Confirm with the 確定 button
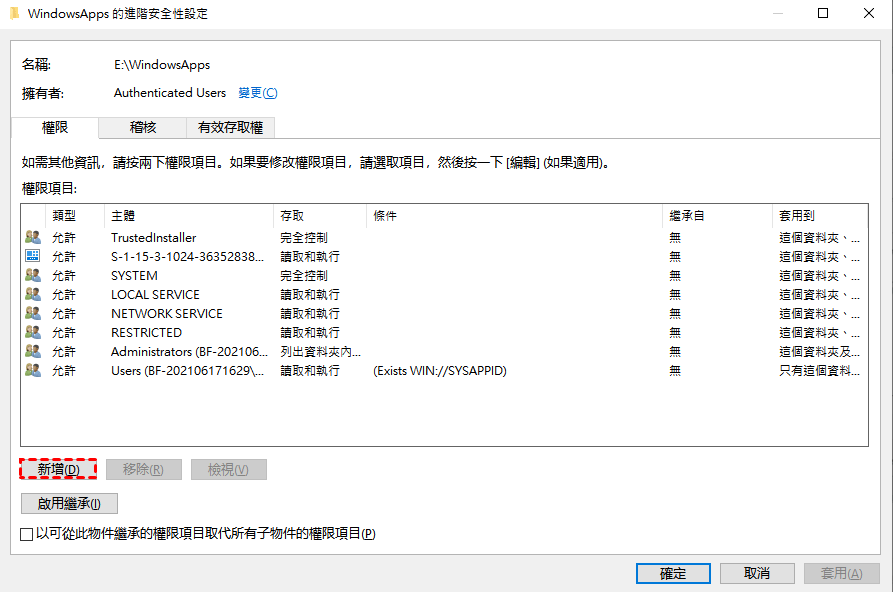 click(x=673, y=573)
